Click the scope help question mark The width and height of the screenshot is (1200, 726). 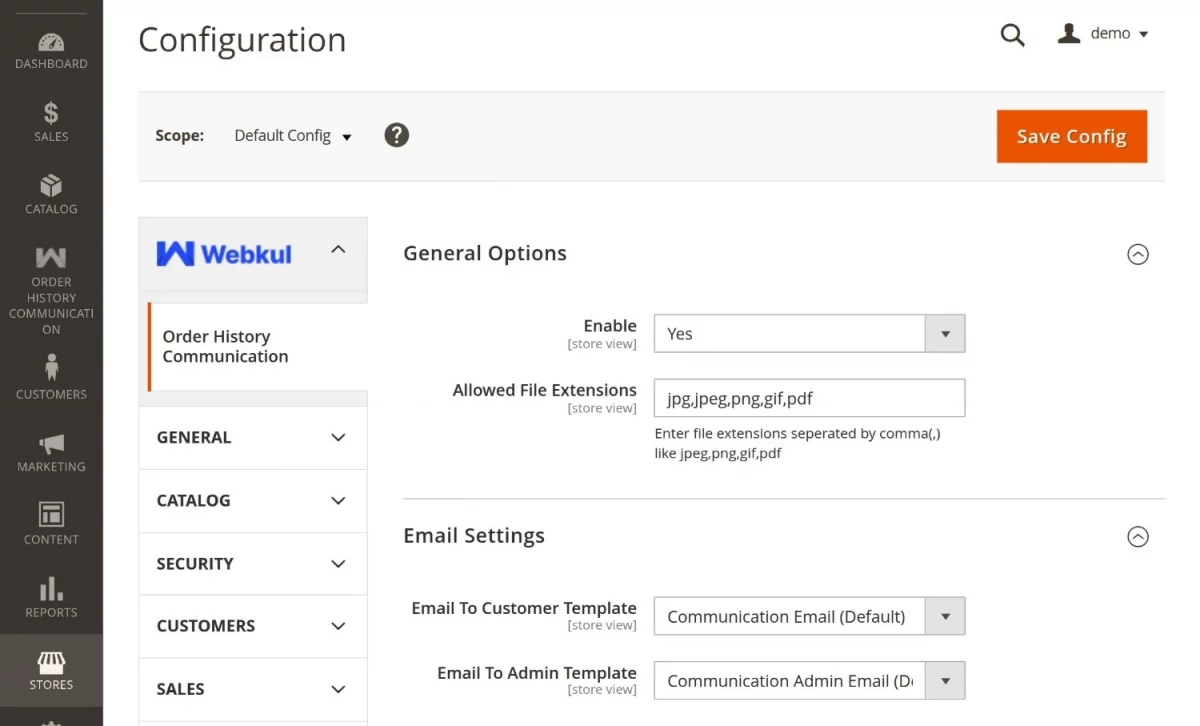(396, 135)
